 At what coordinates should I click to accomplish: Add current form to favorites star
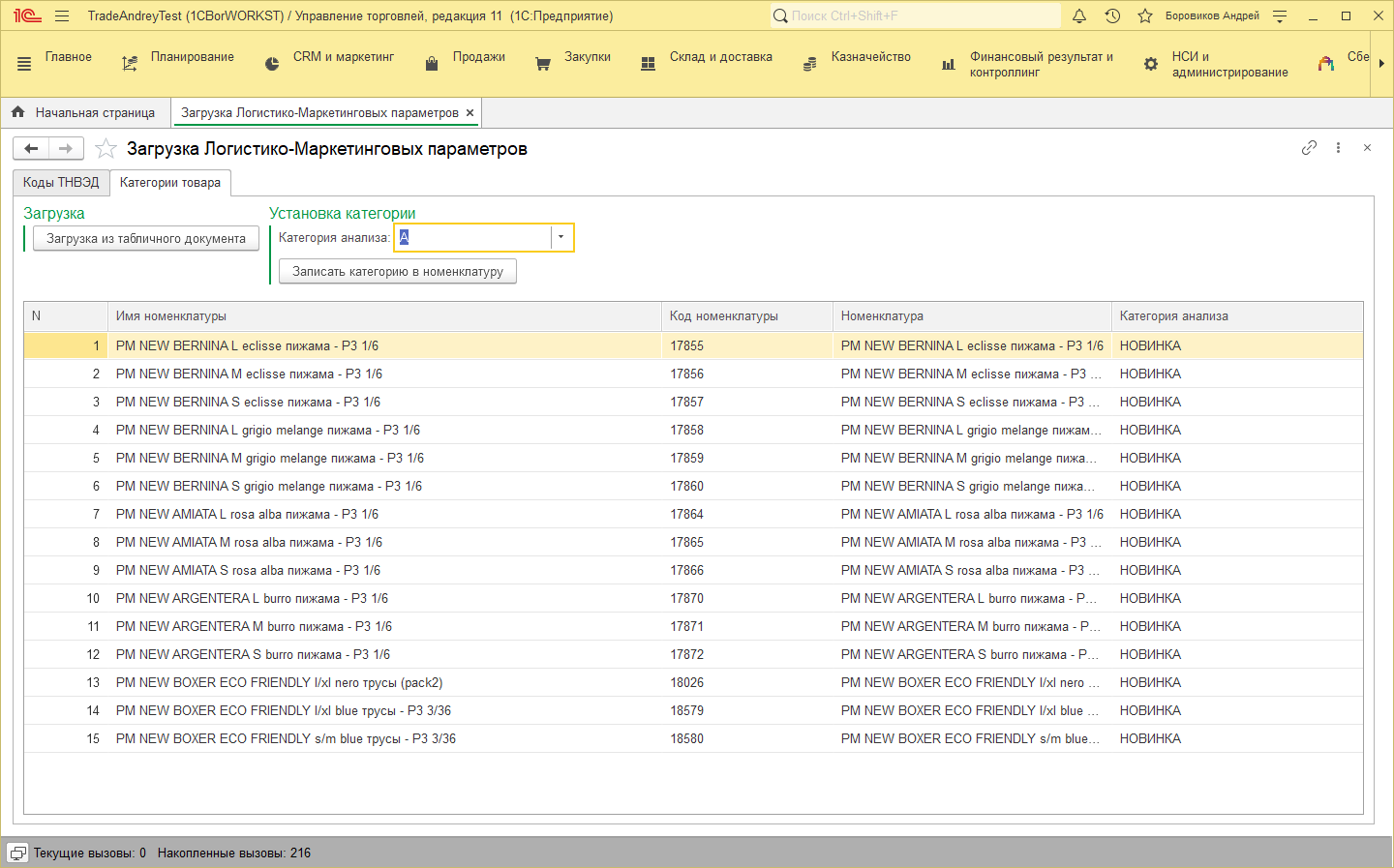point(106,148)
